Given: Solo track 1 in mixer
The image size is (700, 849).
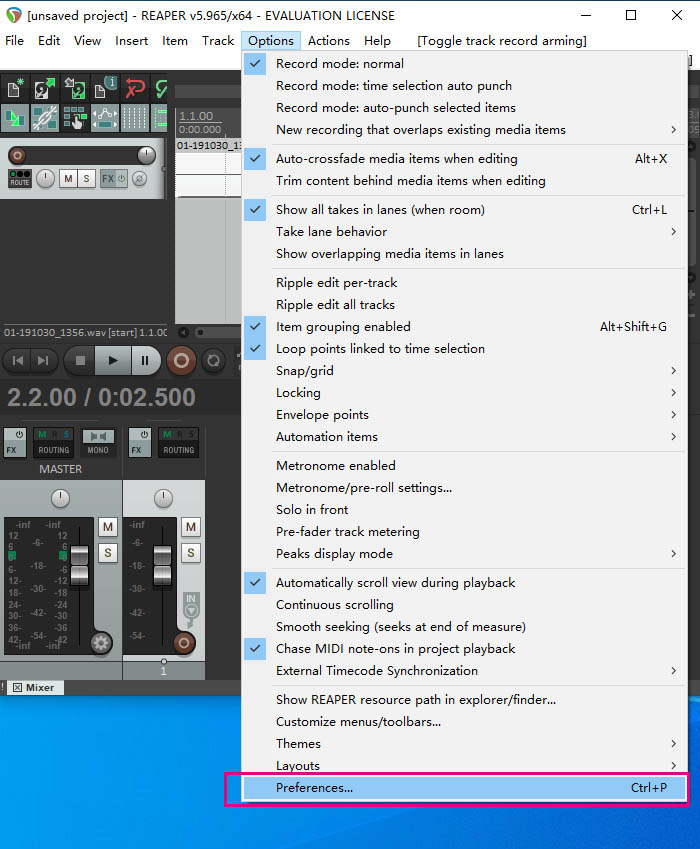Looking at the screenshot, I should click(x=191, y=553).
